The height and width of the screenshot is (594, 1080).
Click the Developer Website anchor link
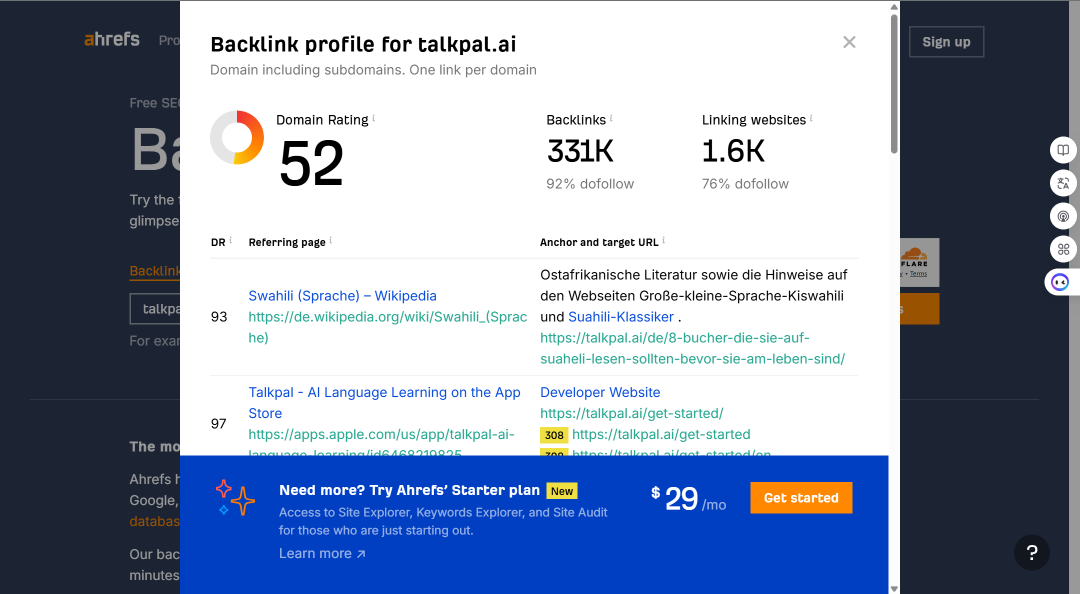pos(600,392)
